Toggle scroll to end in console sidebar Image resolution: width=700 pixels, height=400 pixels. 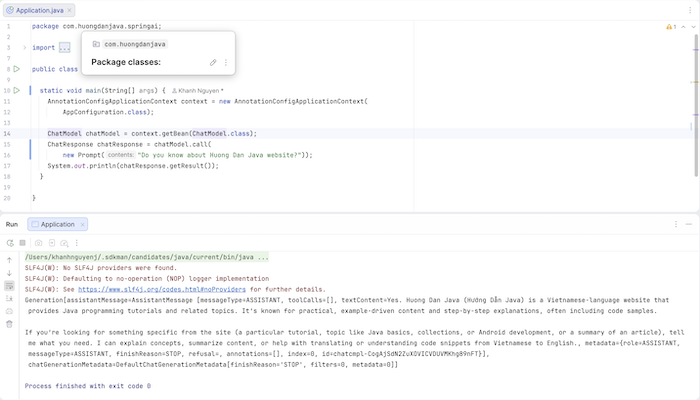9,298
